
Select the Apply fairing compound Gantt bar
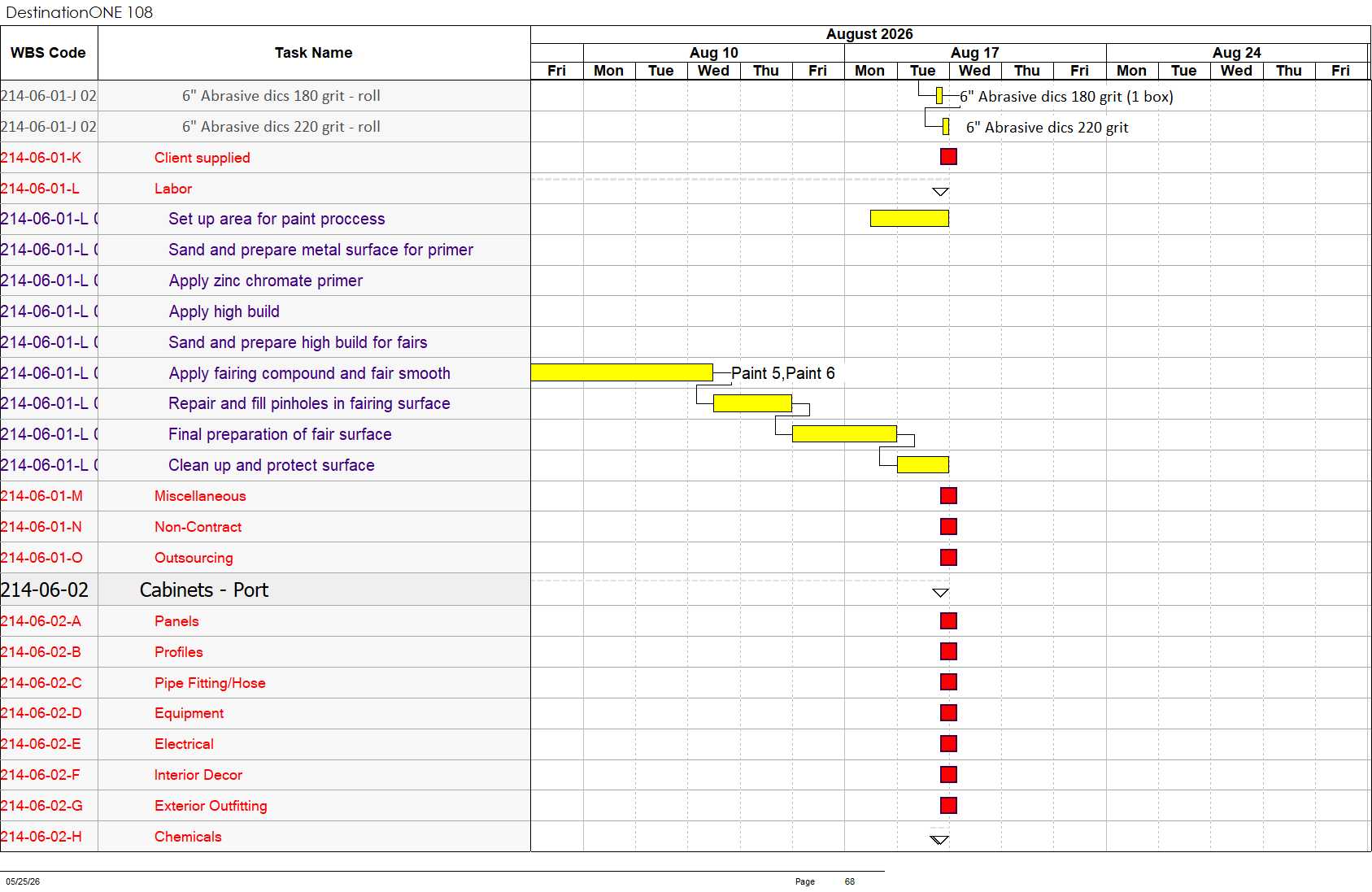pos(622,372)
